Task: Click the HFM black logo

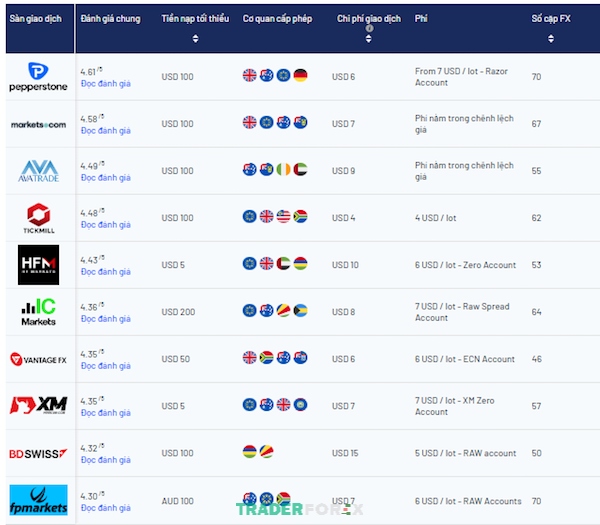Action: click(38, 265)
